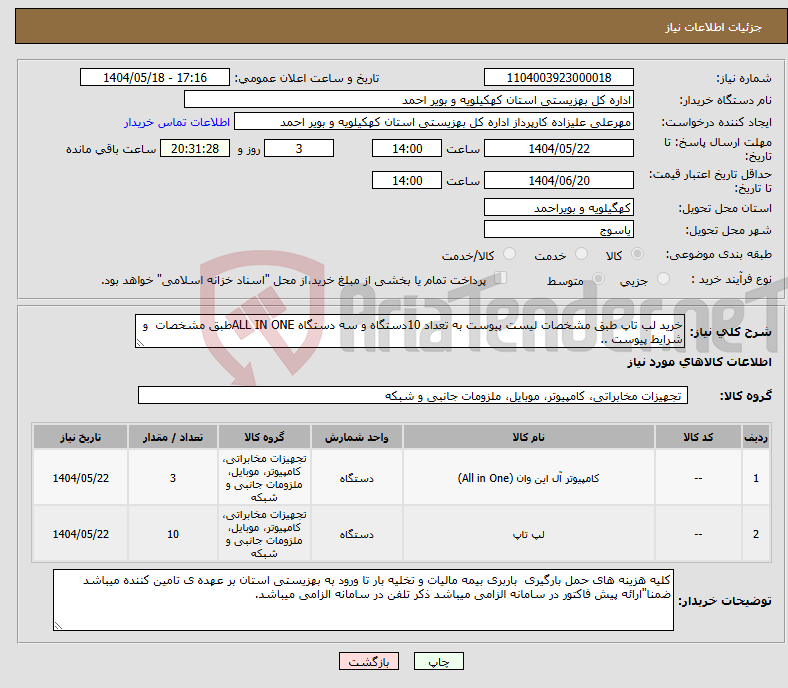Click the delivery city field یاسوج
788x688 pixels.
tap(559, 230)
